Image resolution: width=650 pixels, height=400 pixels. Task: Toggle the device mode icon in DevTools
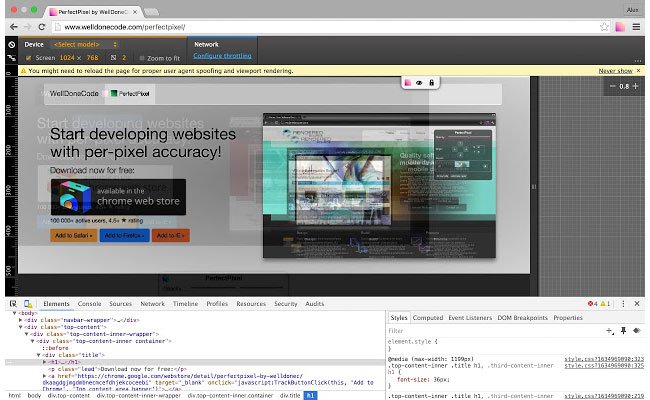coord(28,304)
